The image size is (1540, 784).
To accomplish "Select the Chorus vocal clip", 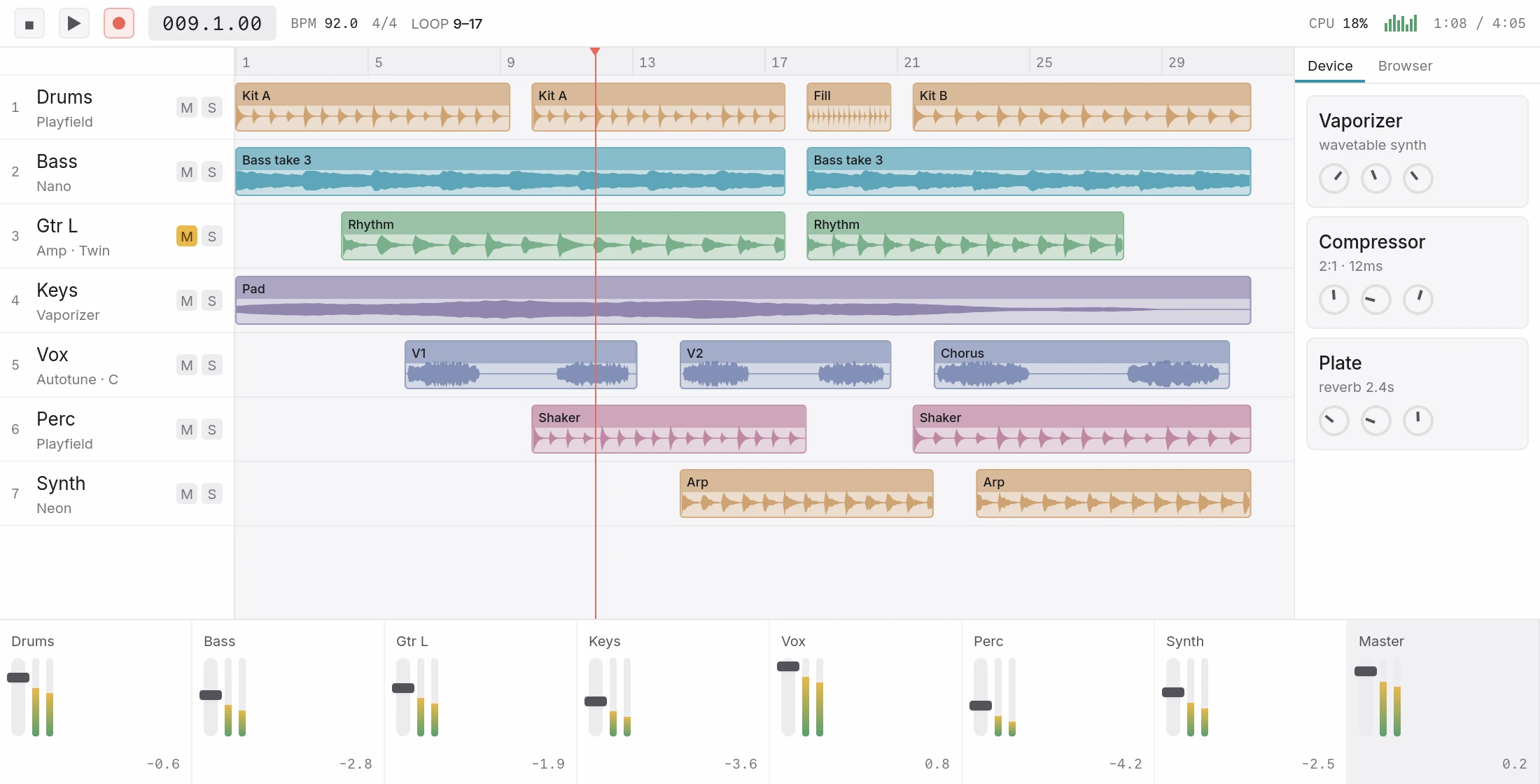I will click(x=1081, y=365).
